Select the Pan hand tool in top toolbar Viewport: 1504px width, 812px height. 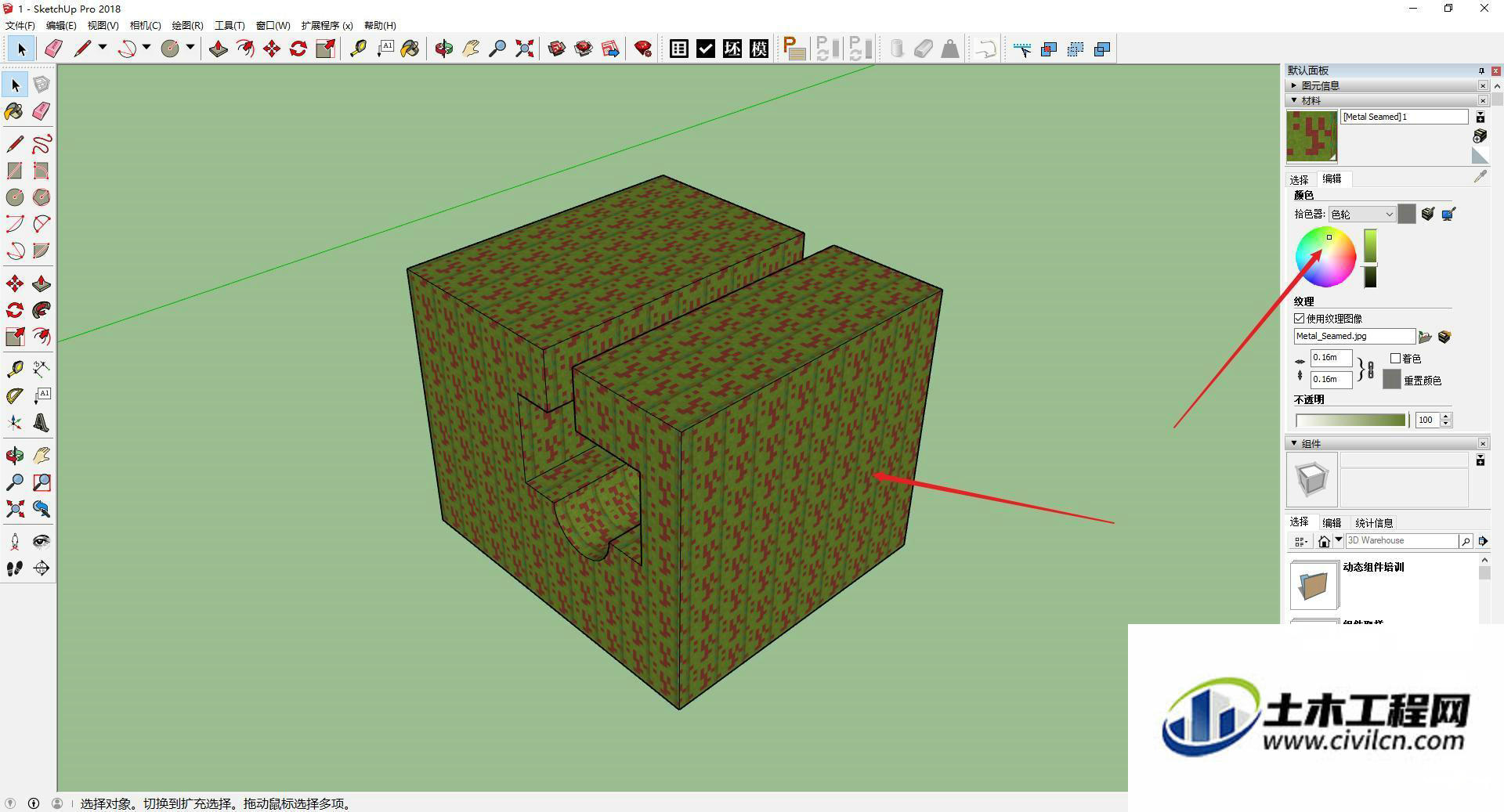coord(471,49)
